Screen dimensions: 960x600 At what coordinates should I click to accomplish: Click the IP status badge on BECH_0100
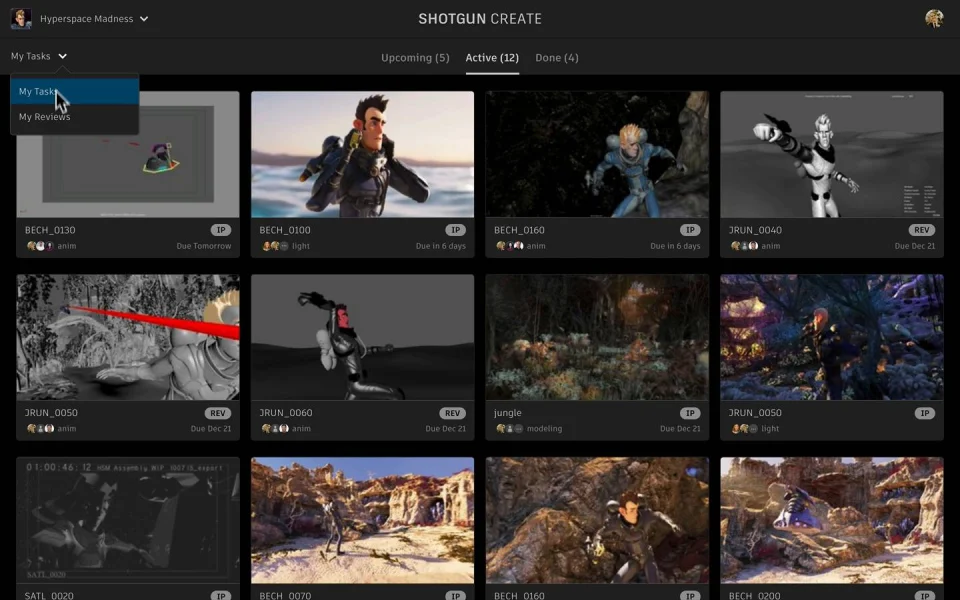tap(456, 230)
